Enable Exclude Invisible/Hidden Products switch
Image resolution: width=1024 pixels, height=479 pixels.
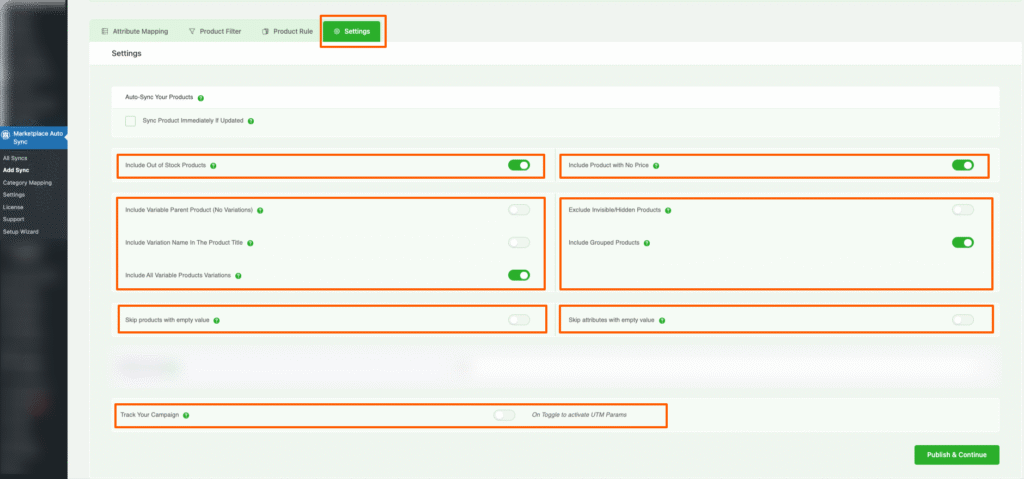pyautogui.click(x=963, y=210)
